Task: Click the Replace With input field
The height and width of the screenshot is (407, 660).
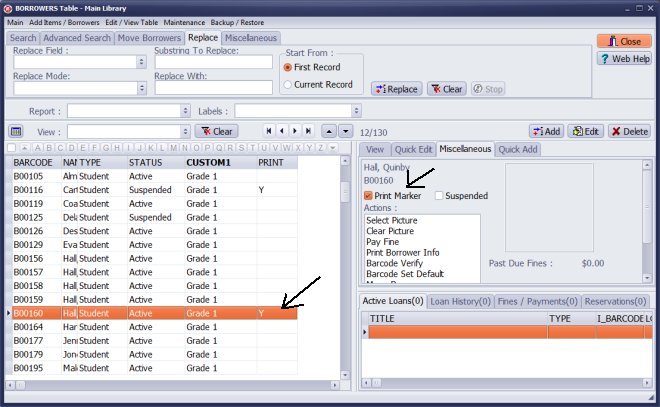Action: click(x=213, y=88)
